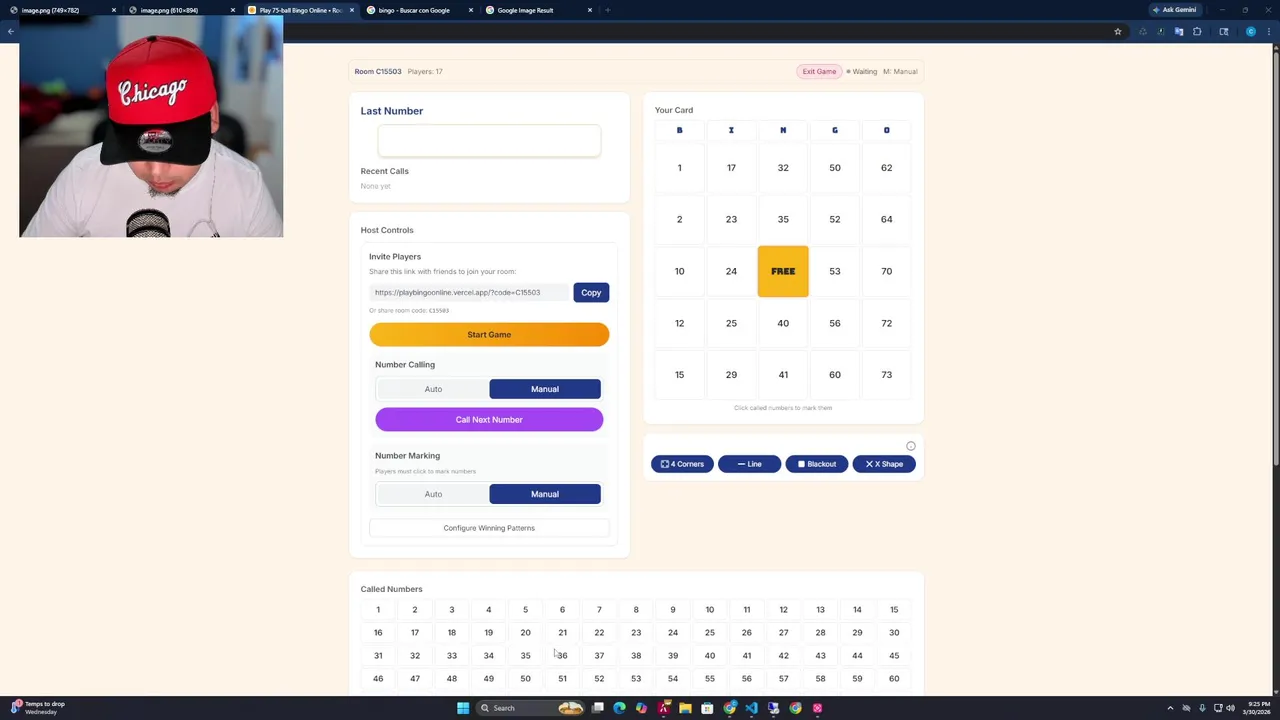Image resolution: width=1280 pixels, height=720 pixels.
Task: Open the browser extensions puzzle icon
Action: click(x=1197, y=31)
